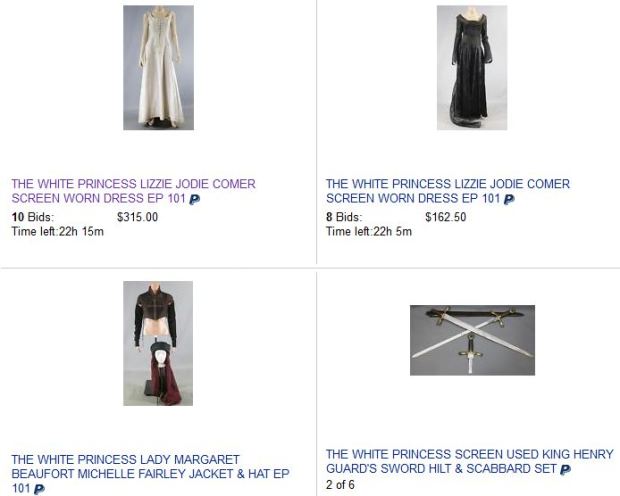This screenshot has width=620, height=496.
Task: Open King Henry Guard's Sword Hilt listing
Action: 470,461
